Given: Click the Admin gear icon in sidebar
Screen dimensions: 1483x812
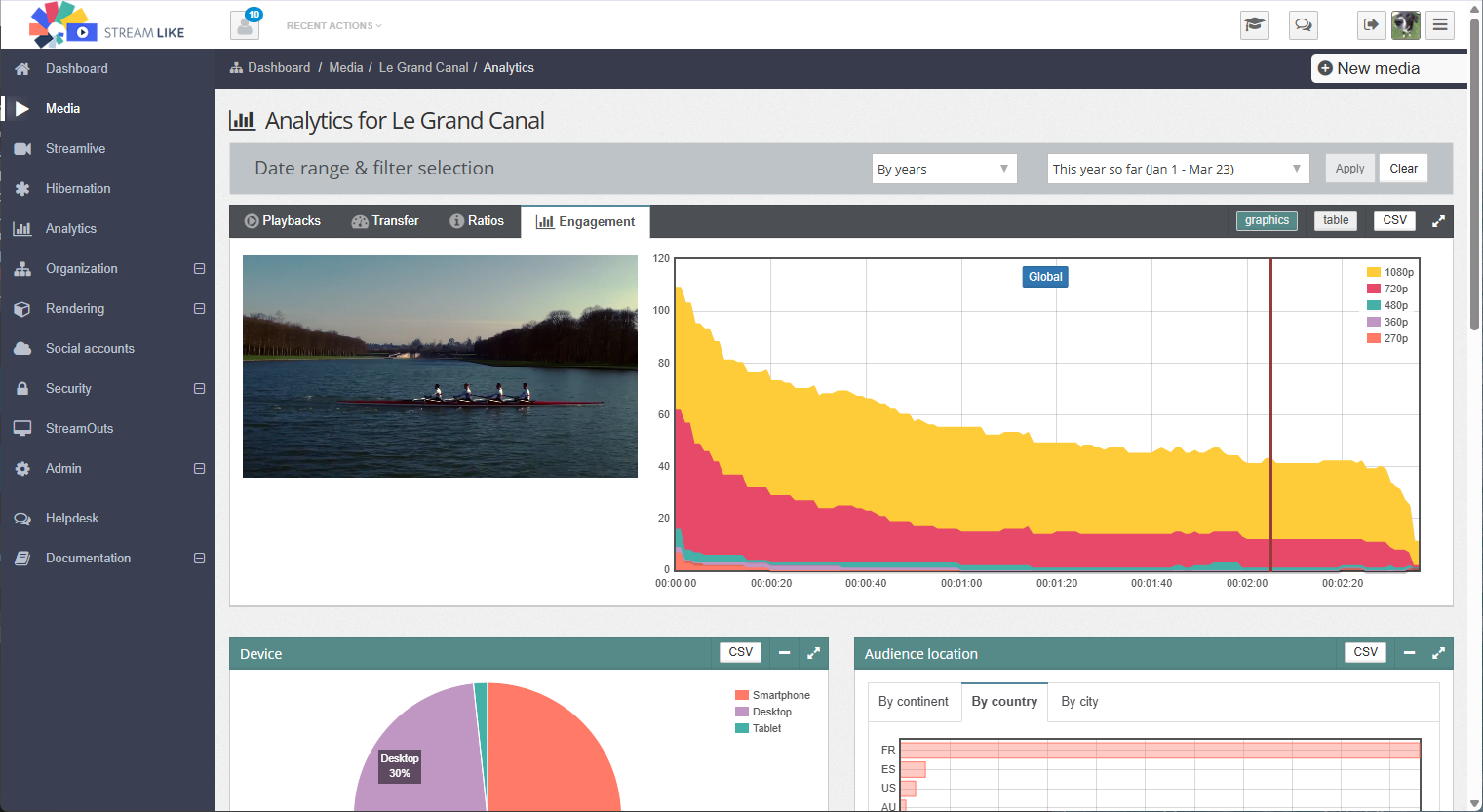Looking at the screenshot, I should tap(22, 469).
